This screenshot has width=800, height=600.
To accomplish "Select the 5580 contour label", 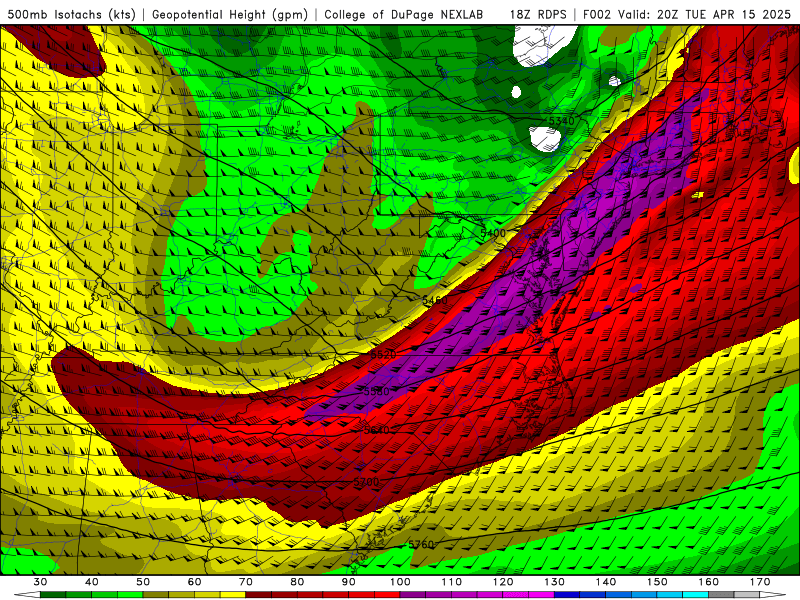I will 377,391.
